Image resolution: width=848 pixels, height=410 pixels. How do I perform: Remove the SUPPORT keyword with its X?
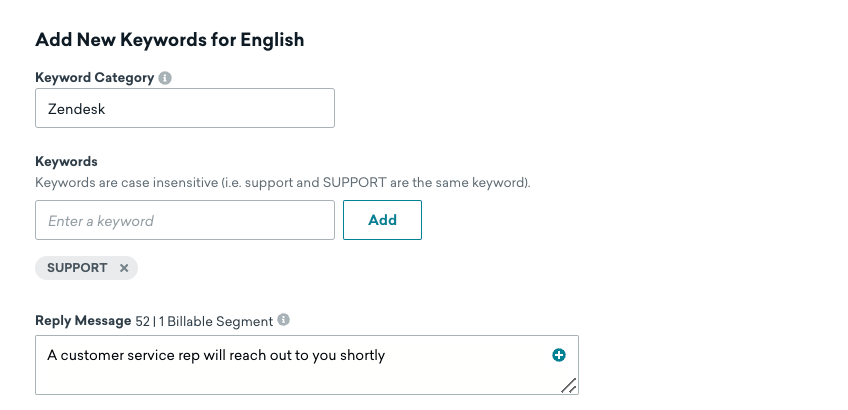point(124,268)
